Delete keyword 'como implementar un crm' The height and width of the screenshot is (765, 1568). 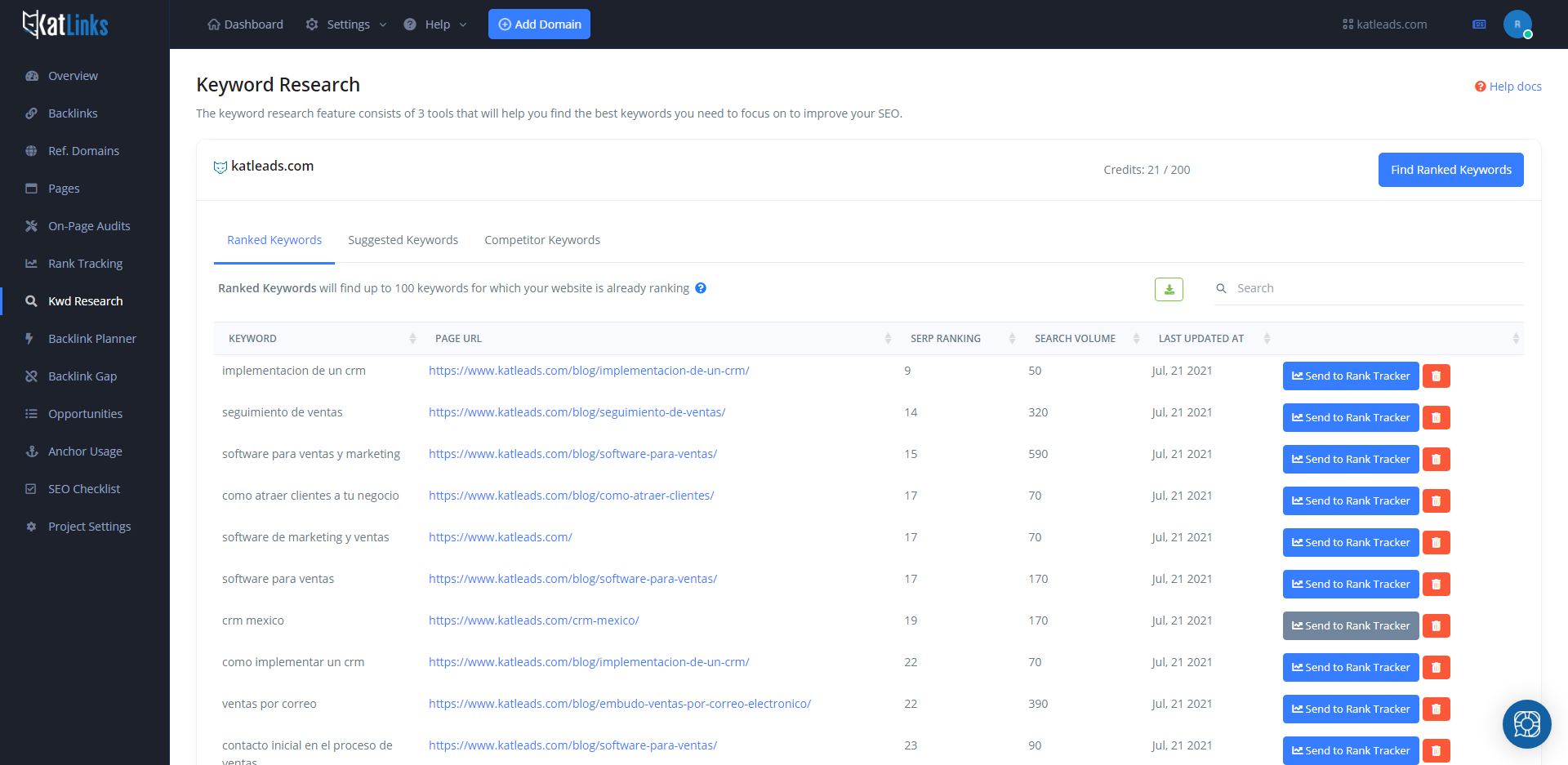pyautogui.click(x=1436, y=668)
